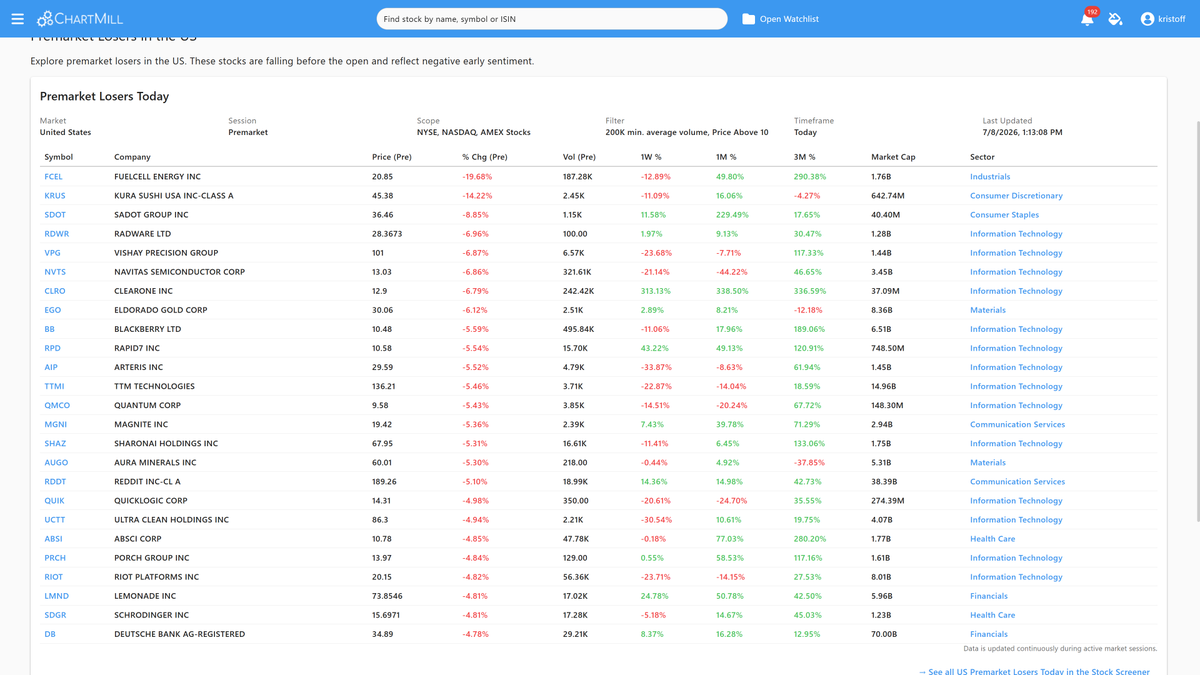This screenshot has height=675, width=1200.
Task: Open the QMCO symbol link
Action: click(x=57, y=405)
